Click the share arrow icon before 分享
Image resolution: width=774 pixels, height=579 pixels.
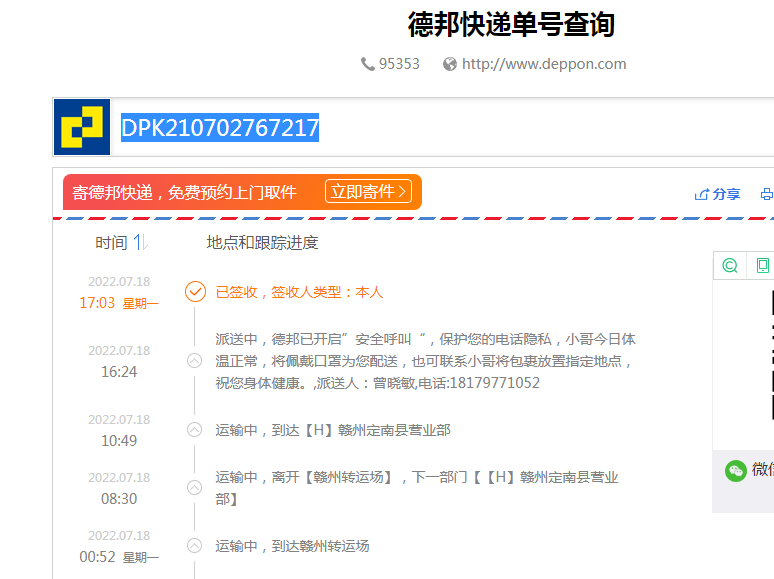coord(701,194)
